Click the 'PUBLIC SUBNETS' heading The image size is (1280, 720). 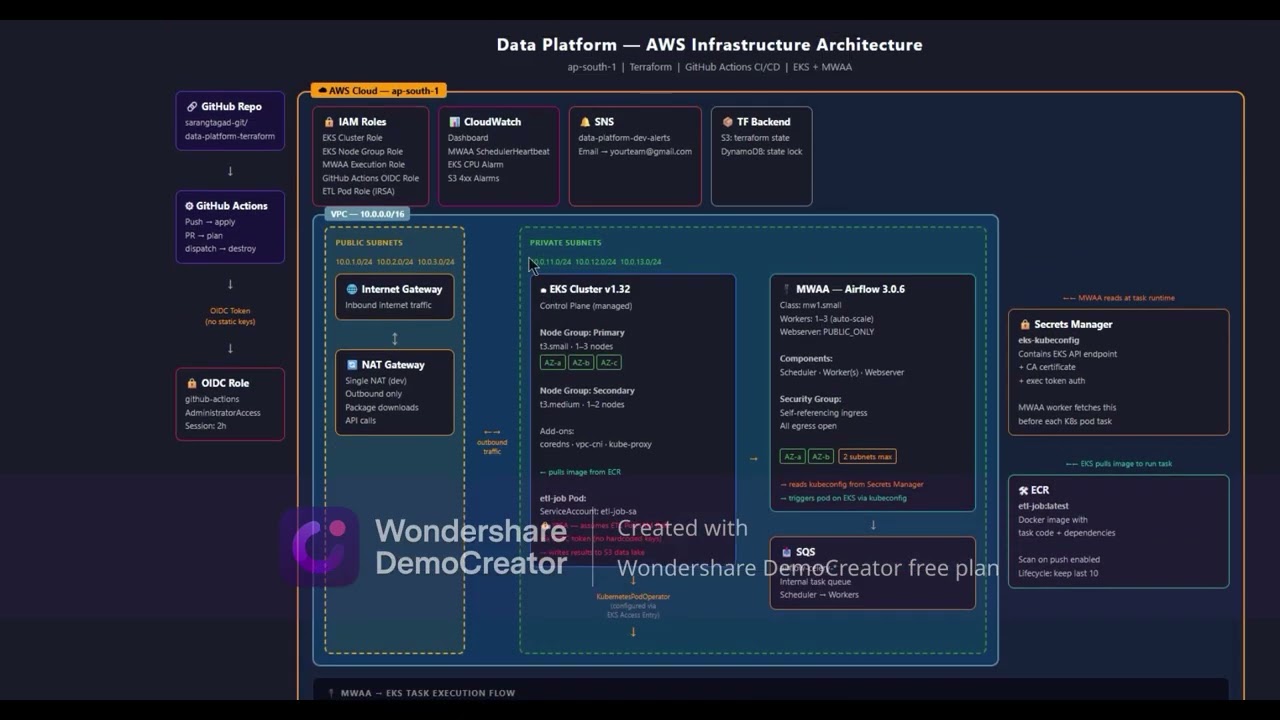click(x=369, y=243)
